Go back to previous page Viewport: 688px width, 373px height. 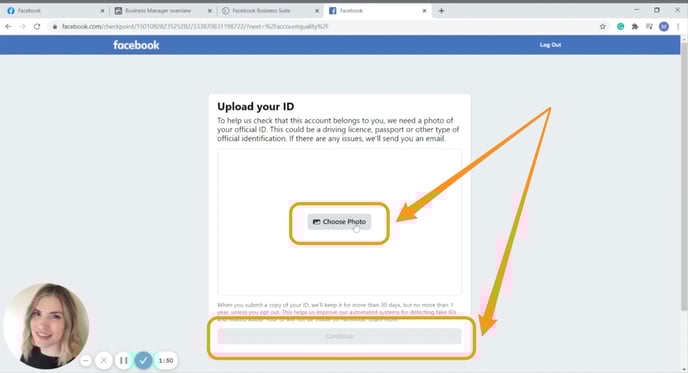(8, 27)
